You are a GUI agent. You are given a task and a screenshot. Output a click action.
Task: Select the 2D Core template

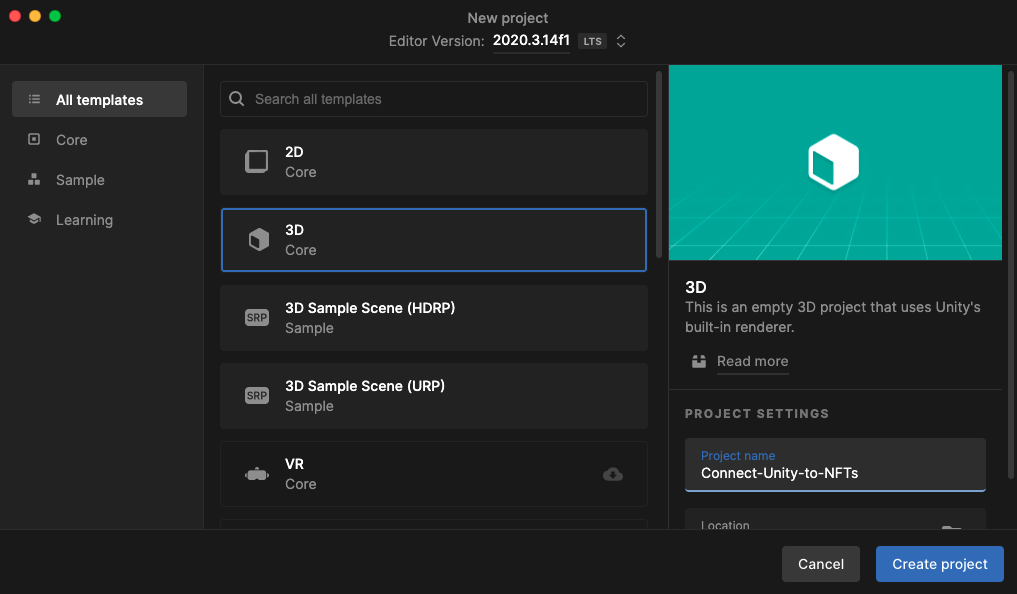433,162
